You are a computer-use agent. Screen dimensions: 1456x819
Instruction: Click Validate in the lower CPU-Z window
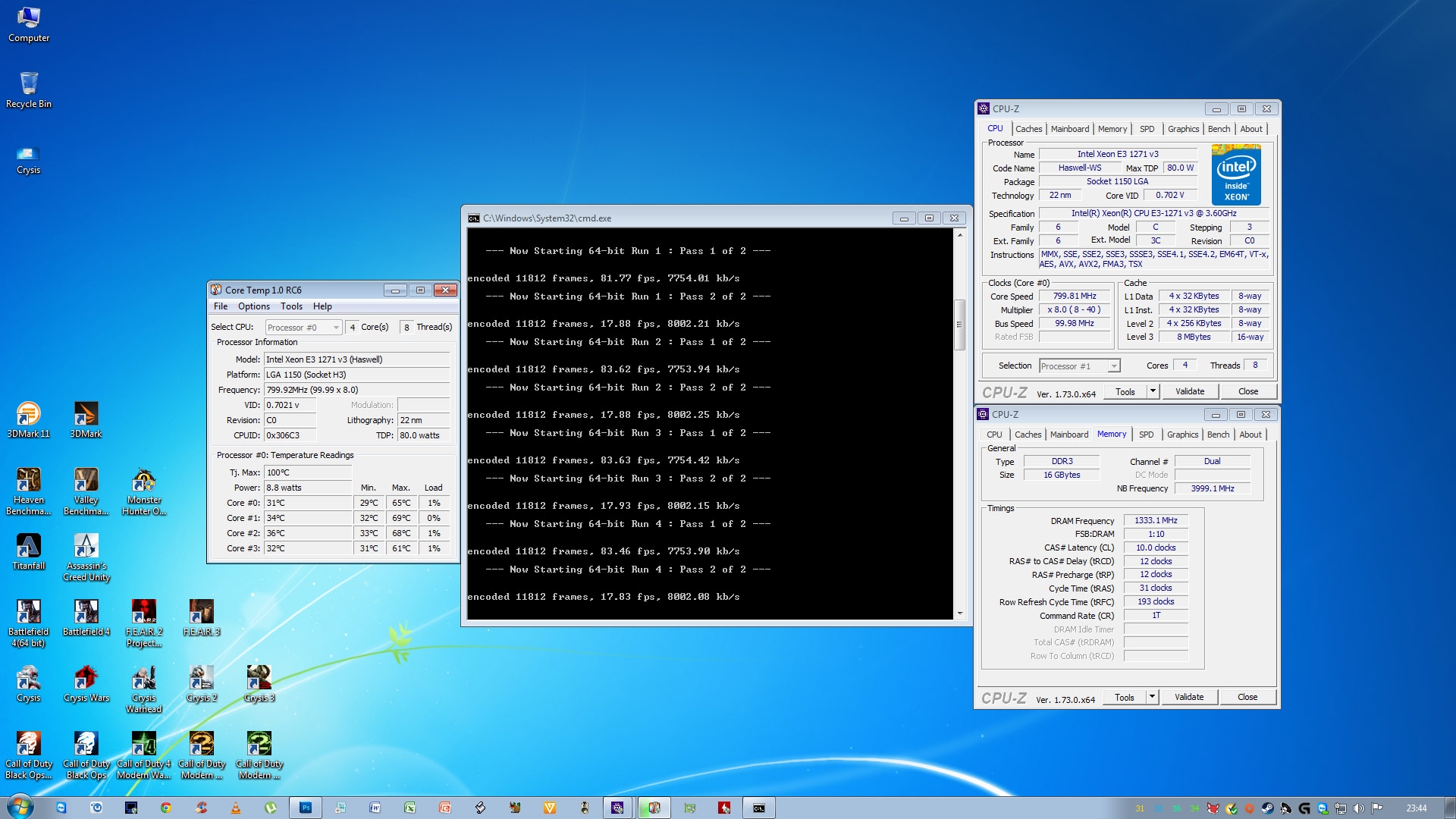point(1189,697)
